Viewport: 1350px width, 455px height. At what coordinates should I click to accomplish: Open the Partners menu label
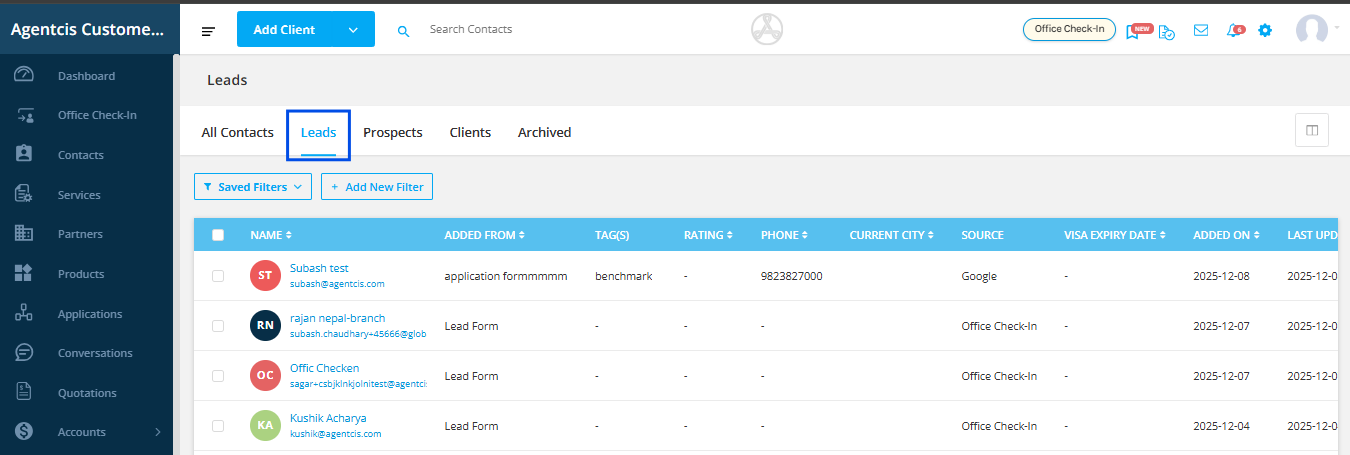tap(80, 234)
